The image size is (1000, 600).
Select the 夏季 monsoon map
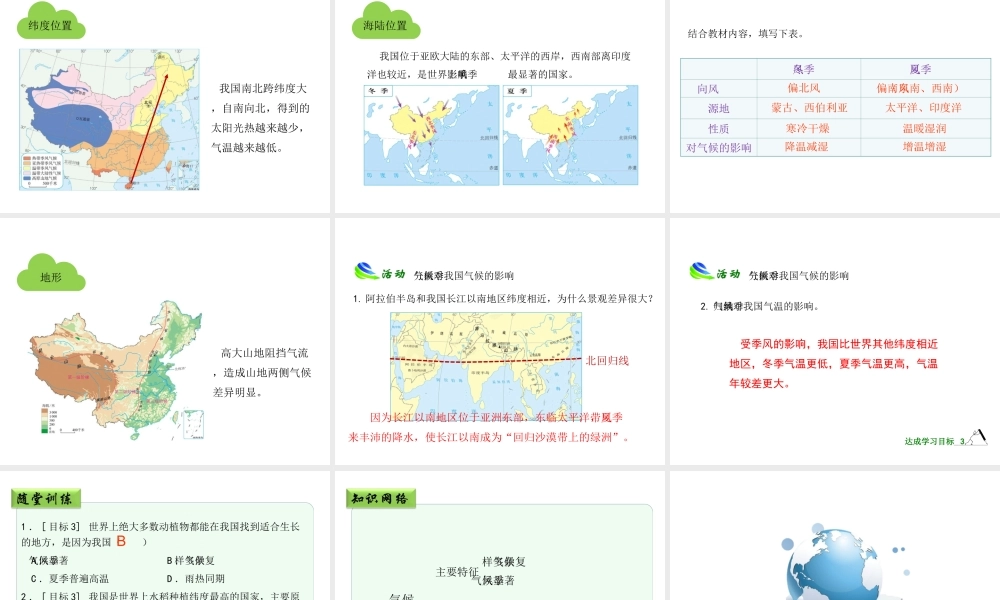pos(571,135)
